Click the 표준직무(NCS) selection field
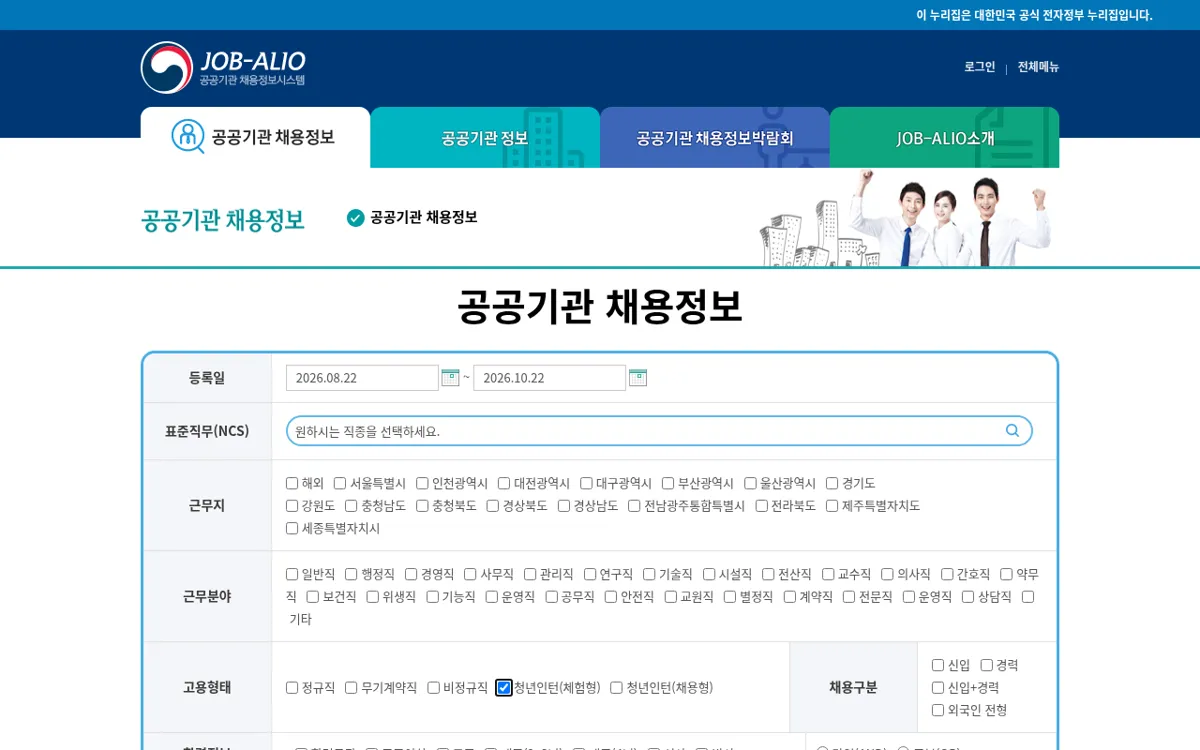This screenshot has height=750, width=1200. coord(659,431)
